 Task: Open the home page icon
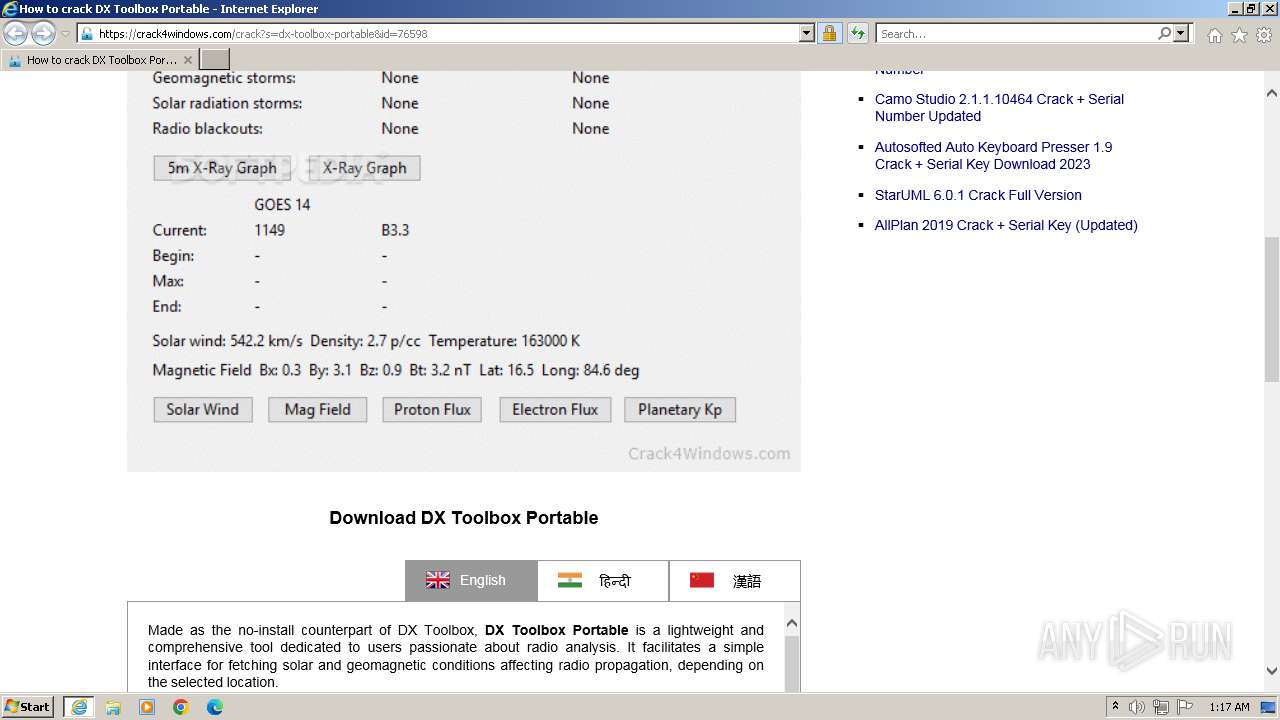click(x=1214, y=35)
